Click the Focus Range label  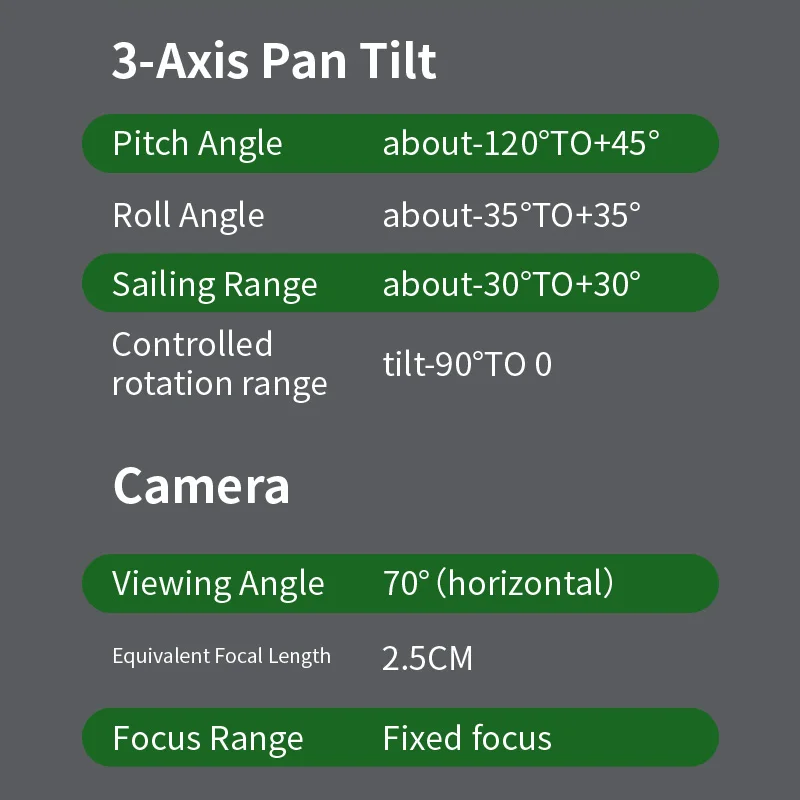point(207,739)
